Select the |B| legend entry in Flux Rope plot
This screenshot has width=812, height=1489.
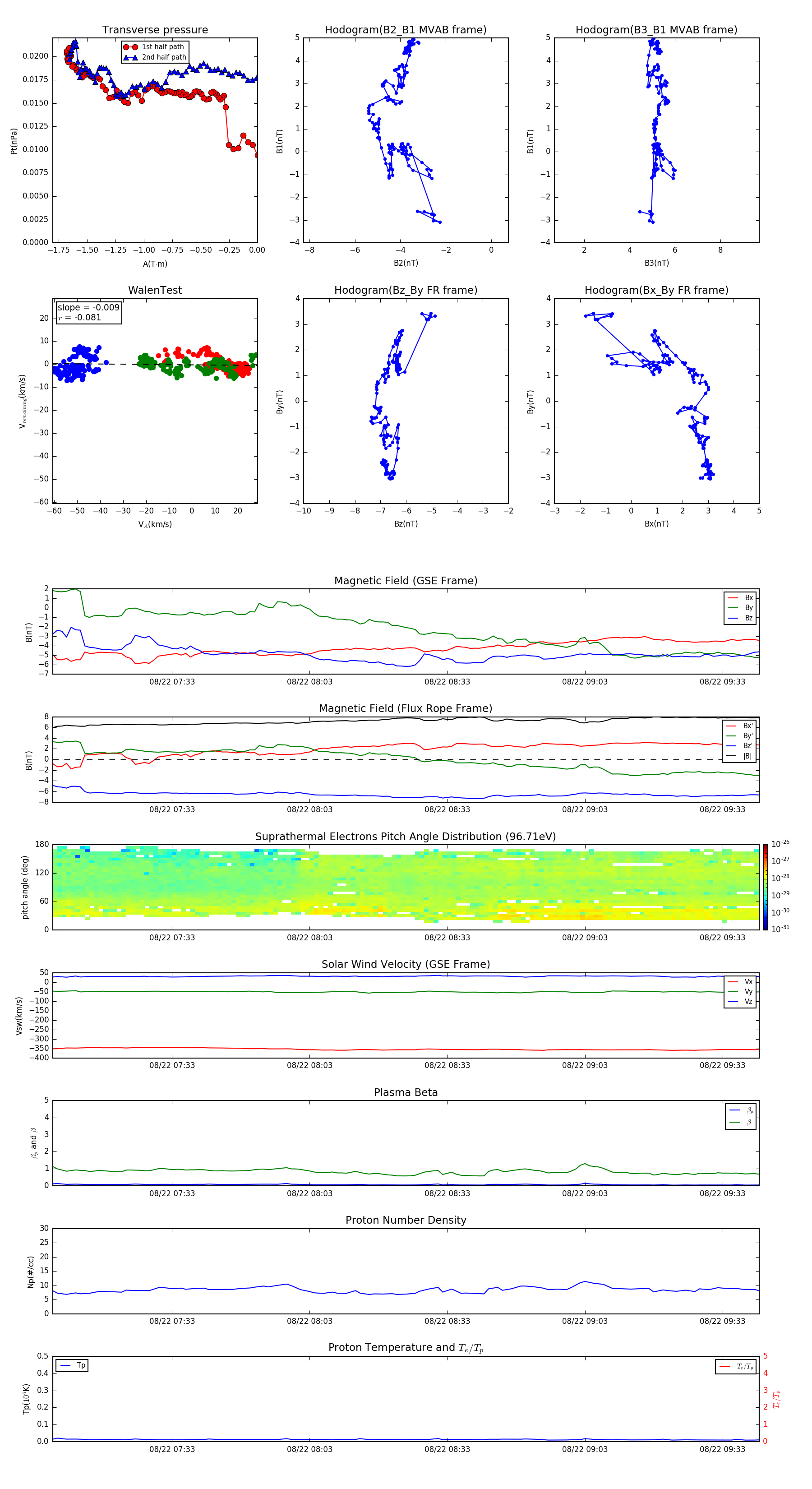click(740, 756)
